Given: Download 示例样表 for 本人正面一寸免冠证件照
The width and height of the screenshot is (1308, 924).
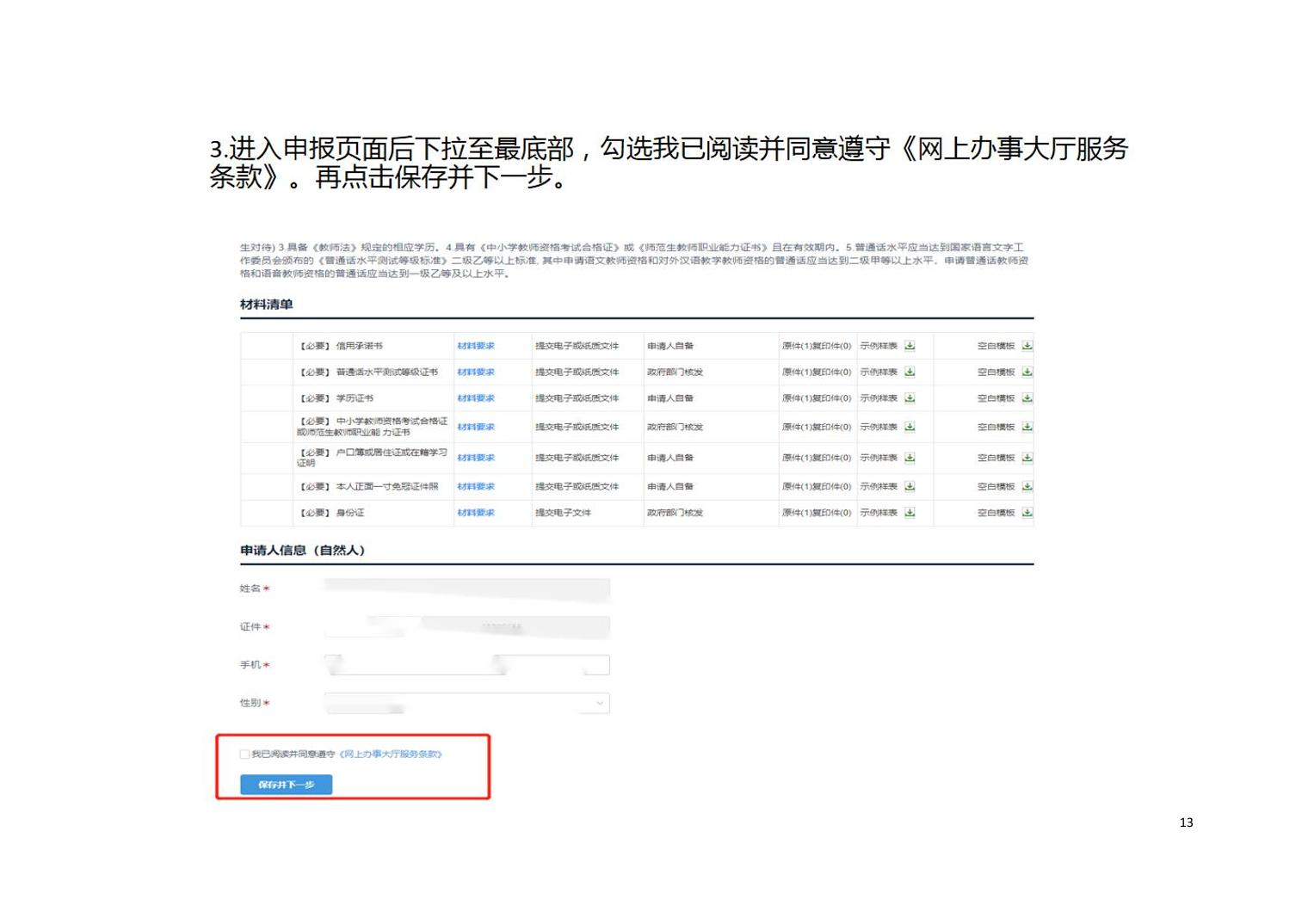Looking at the screenshot, I should (x=910, y=487).
